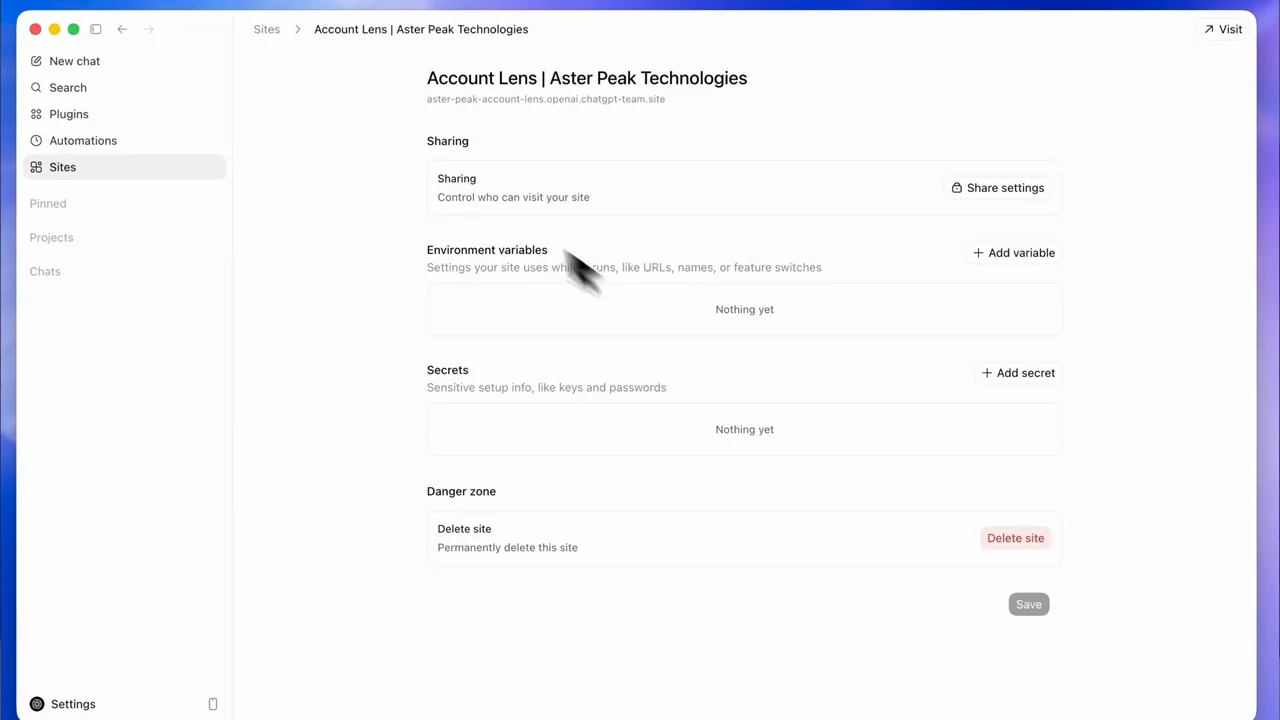Screen dimensions: 1280x720
Task: Expand the Projects section
Action: tap(51, 237)
